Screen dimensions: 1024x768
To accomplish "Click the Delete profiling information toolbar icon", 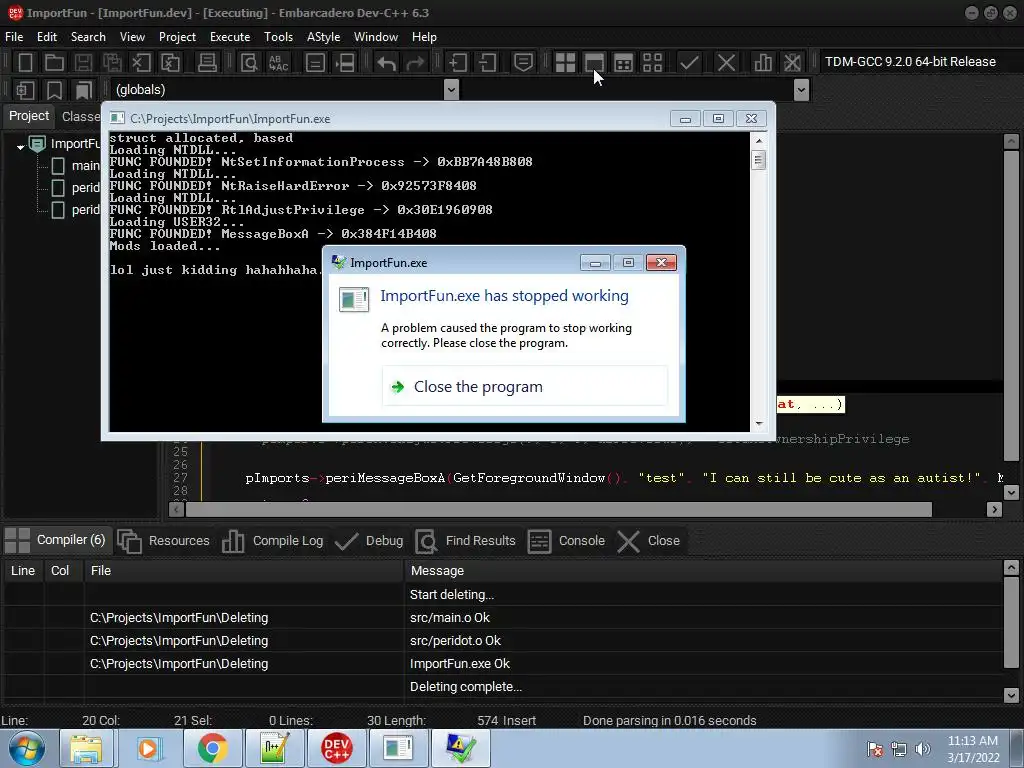I will click(792, 63).
